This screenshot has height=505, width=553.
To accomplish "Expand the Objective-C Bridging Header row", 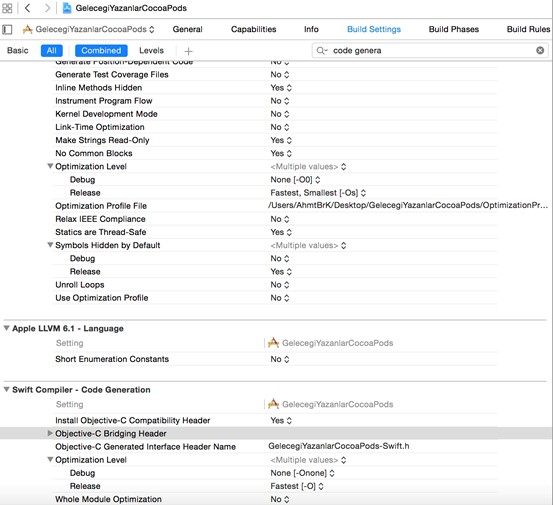I will click(50, 433).
